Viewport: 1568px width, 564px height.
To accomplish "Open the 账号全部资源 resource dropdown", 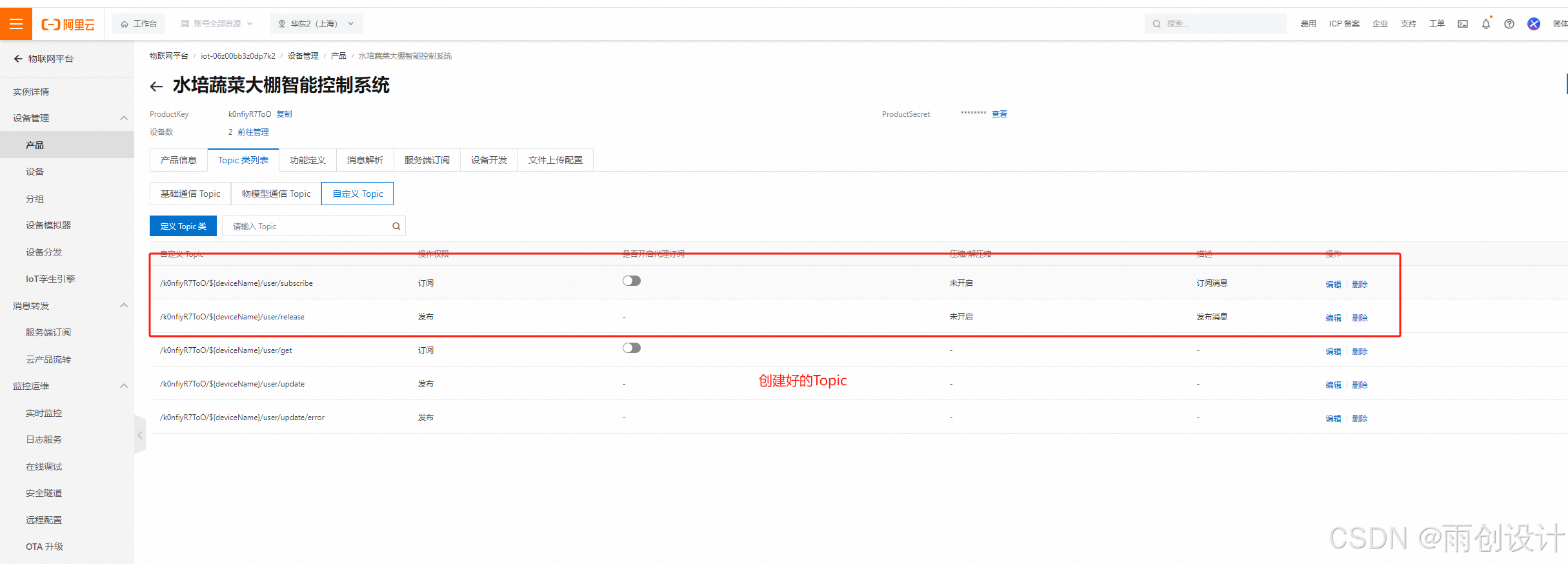I will click(x=217, y=24).
